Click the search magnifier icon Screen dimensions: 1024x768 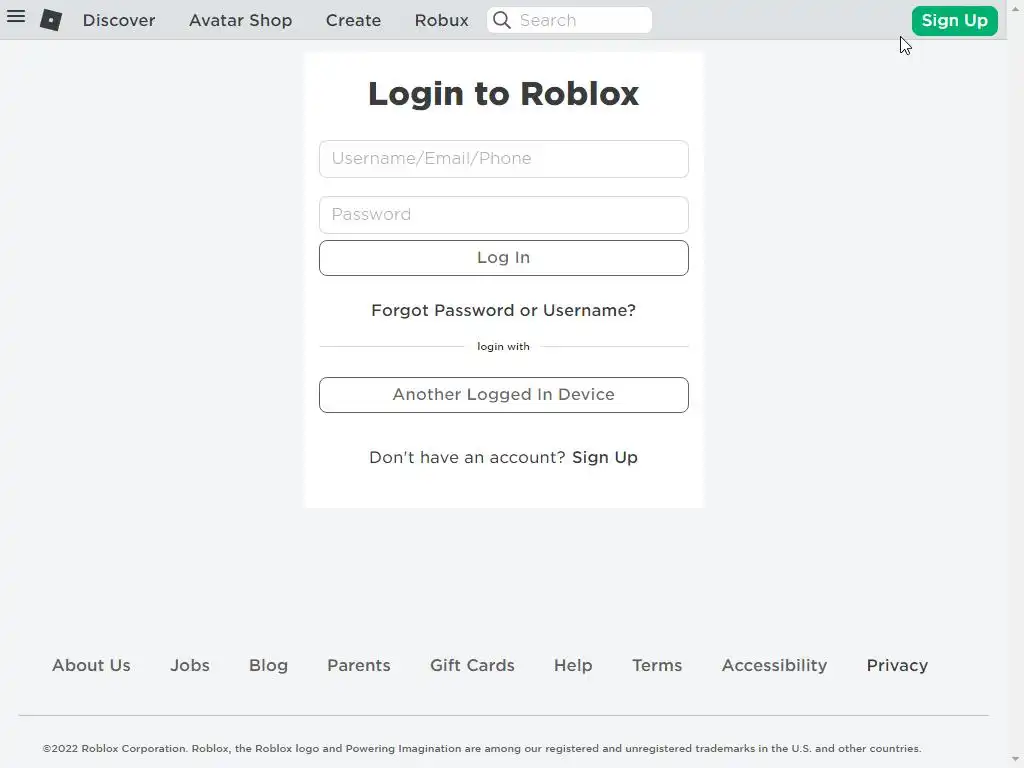502,20
